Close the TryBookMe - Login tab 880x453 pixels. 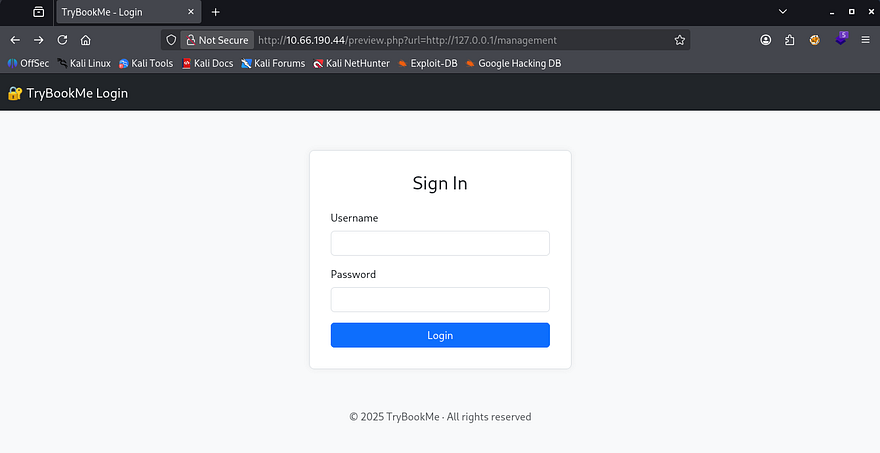(192, 12)
